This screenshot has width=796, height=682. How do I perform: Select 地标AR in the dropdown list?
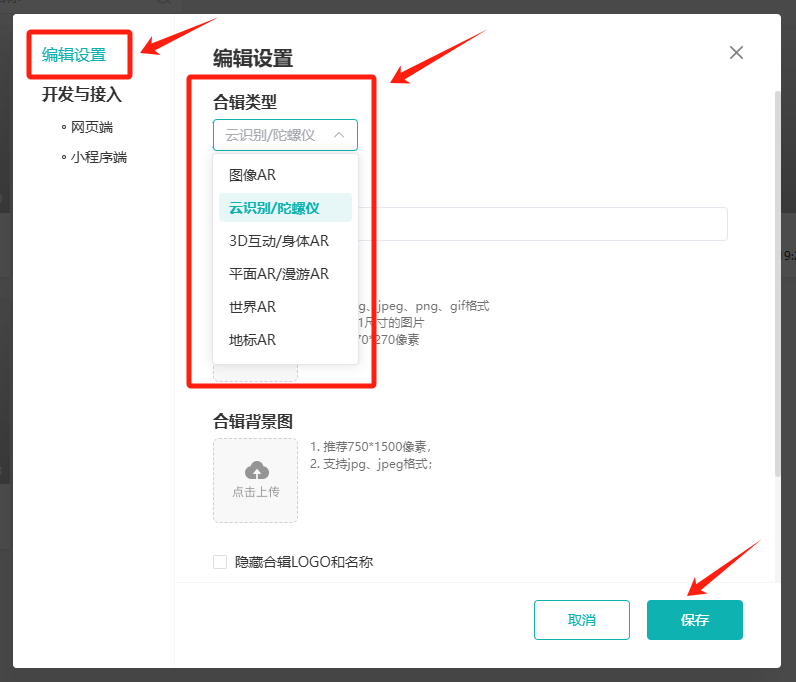tap(253, 340)
